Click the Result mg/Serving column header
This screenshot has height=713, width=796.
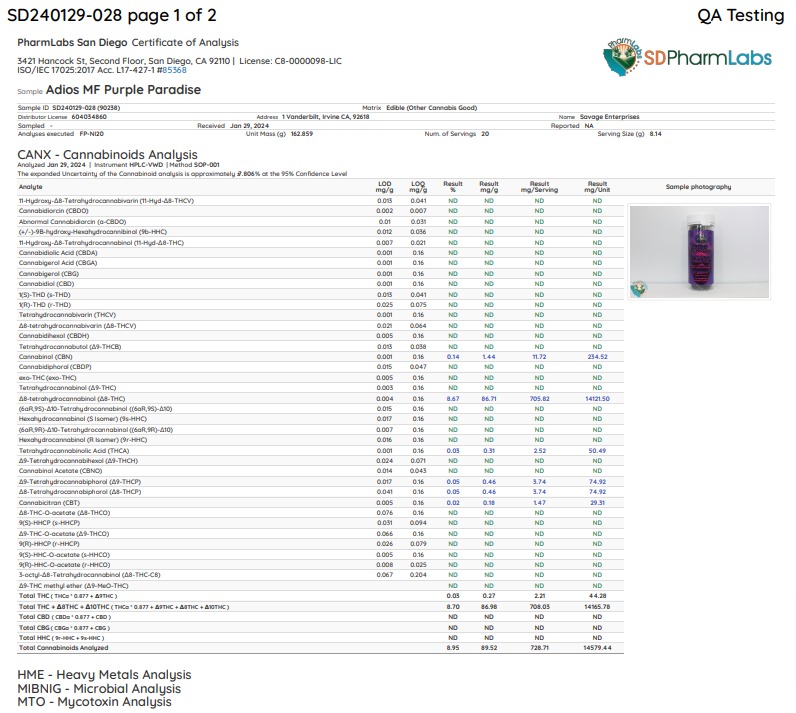pos(539,187)
